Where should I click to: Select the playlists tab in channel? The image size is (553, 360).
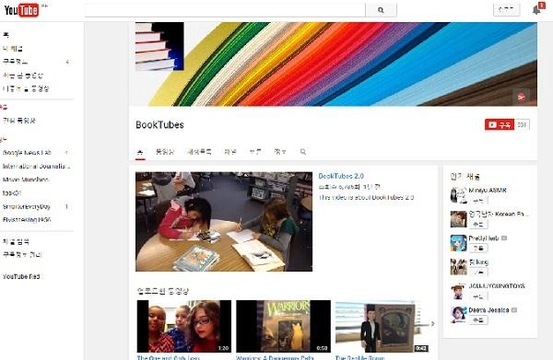point(199,152)
